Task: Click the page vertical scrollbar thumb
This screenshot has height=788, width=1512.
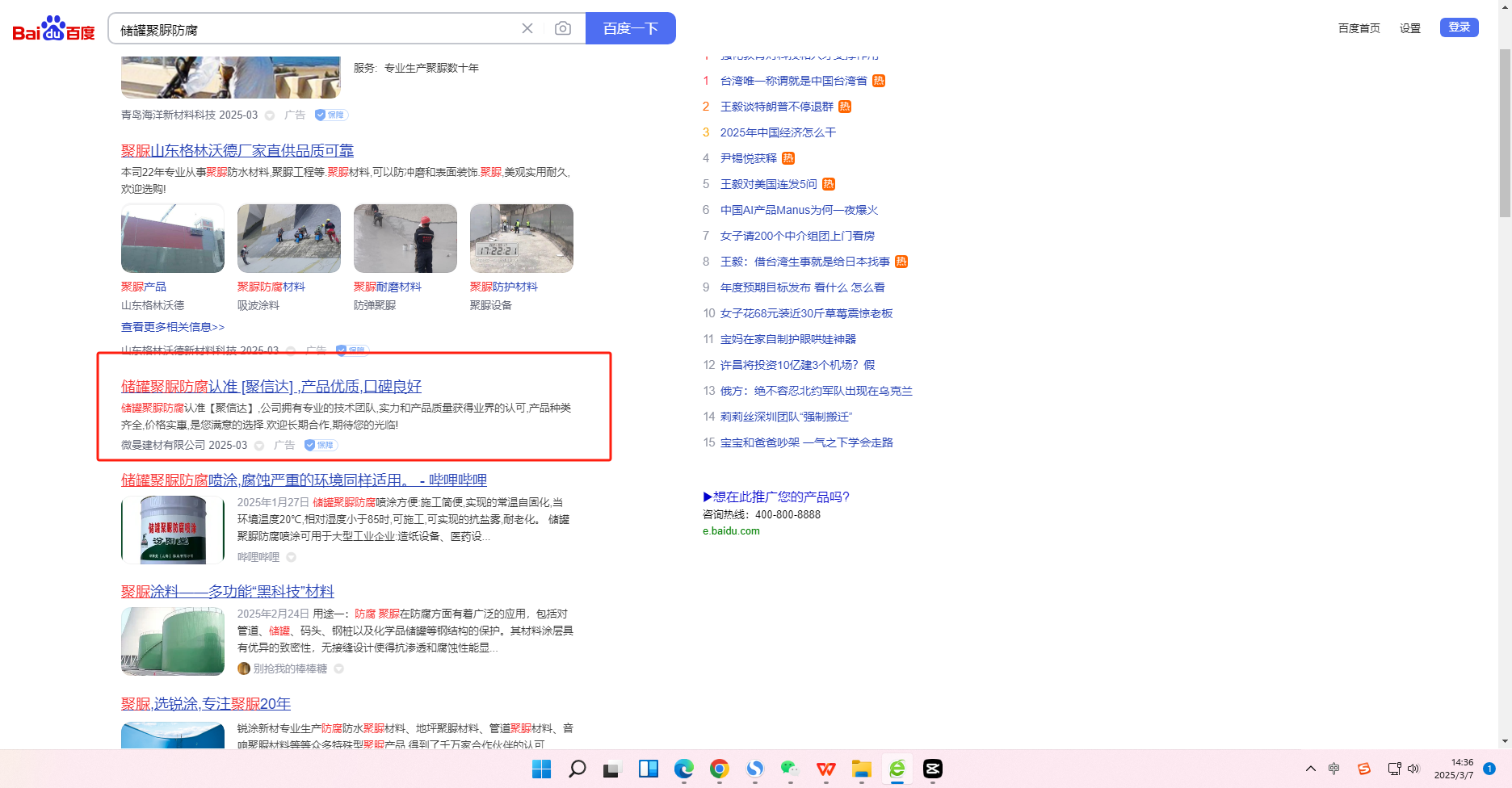Action: click(1504, 133)
